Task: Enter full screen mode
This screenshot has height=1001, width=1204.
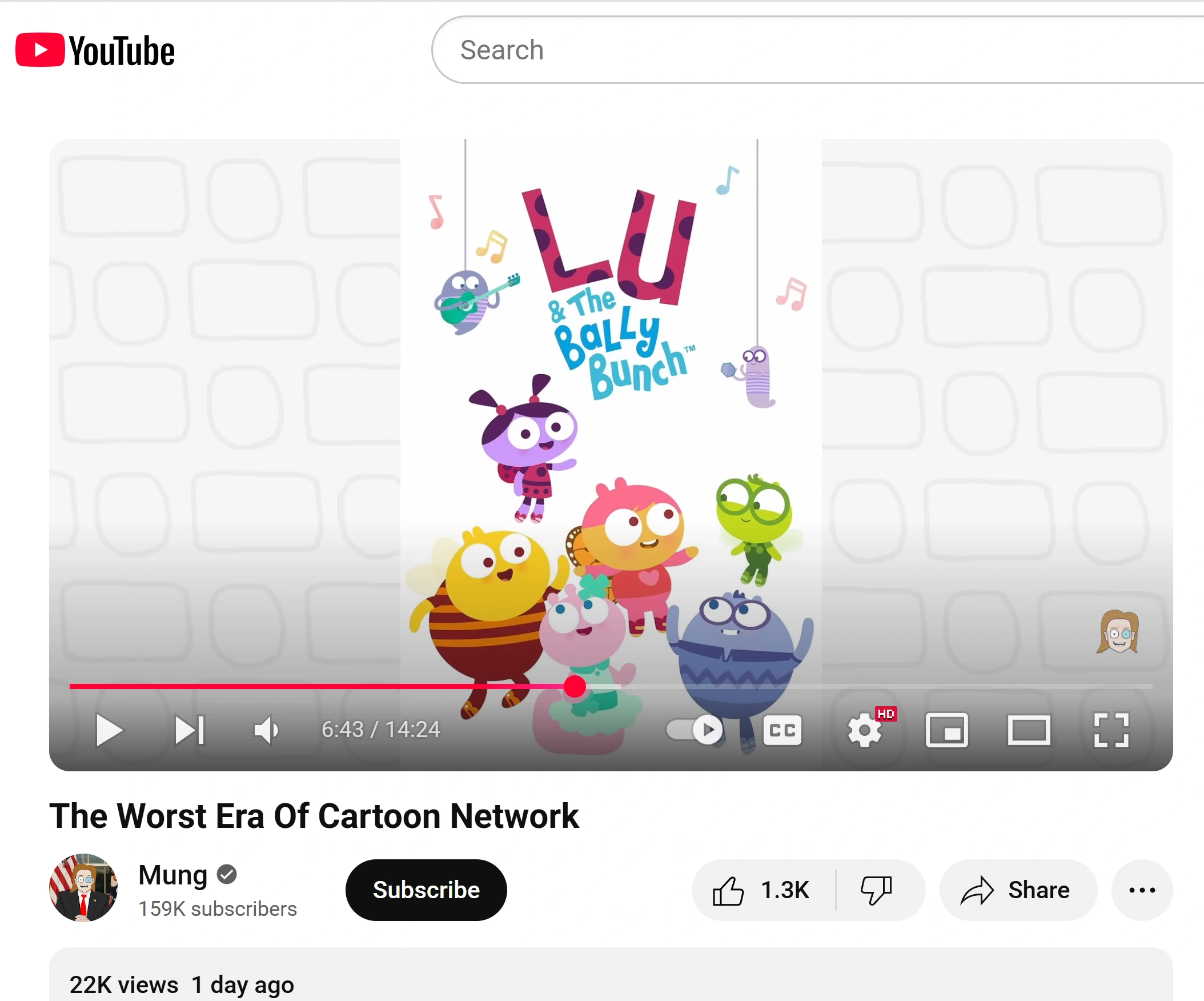Action: coord(1110,730)
